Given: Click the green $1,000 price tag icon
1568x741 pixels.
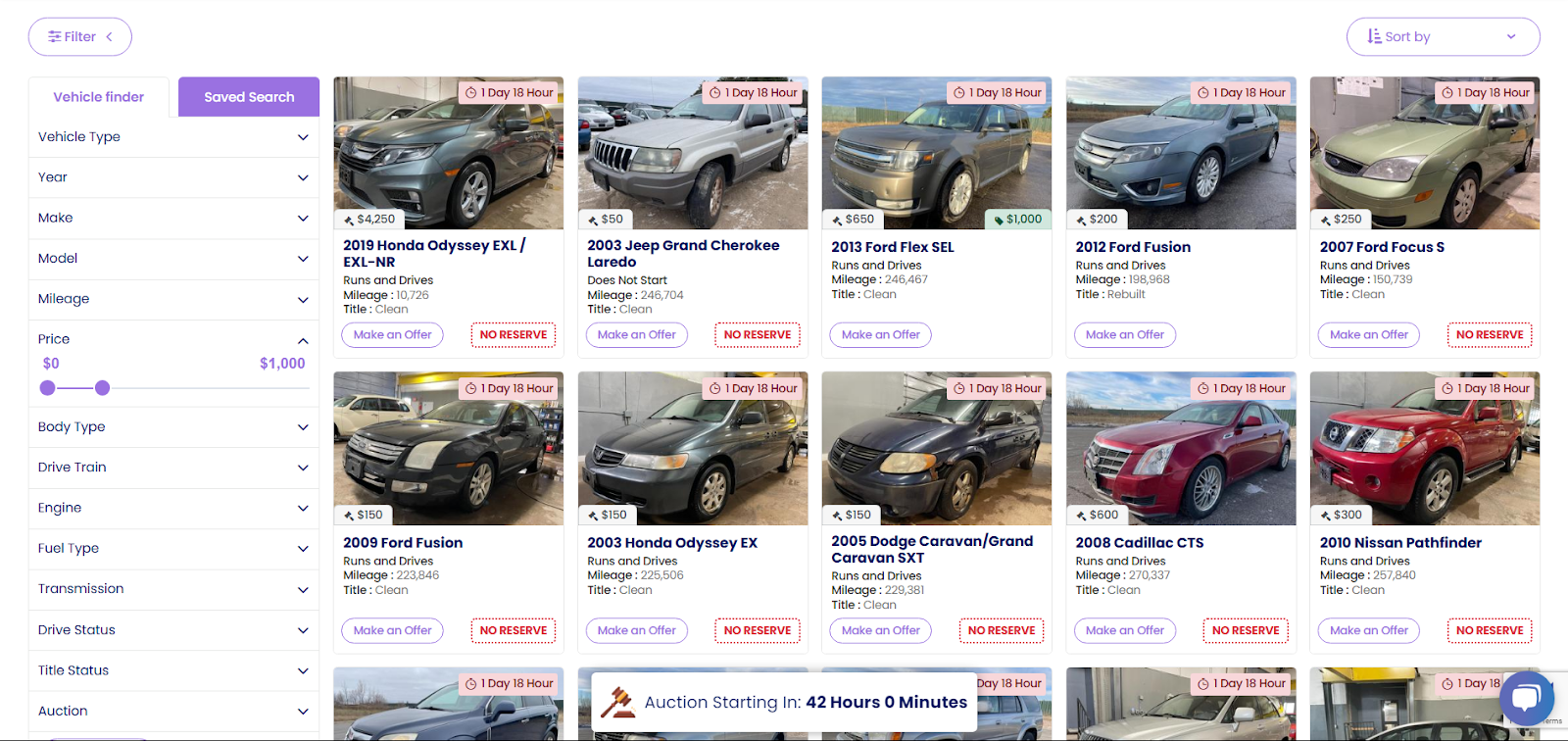Looking at the screenshot, I should pos(998,220).
